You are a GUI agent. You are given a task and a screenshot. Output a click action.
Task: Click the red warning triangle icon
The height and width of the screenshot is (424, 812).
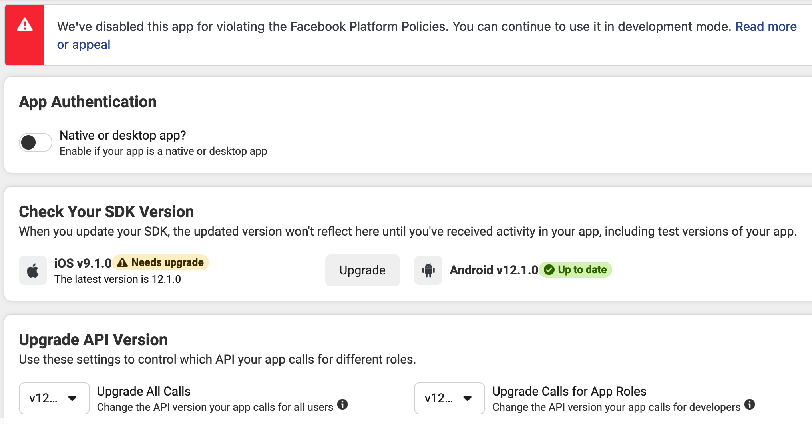tap(24, 25)
